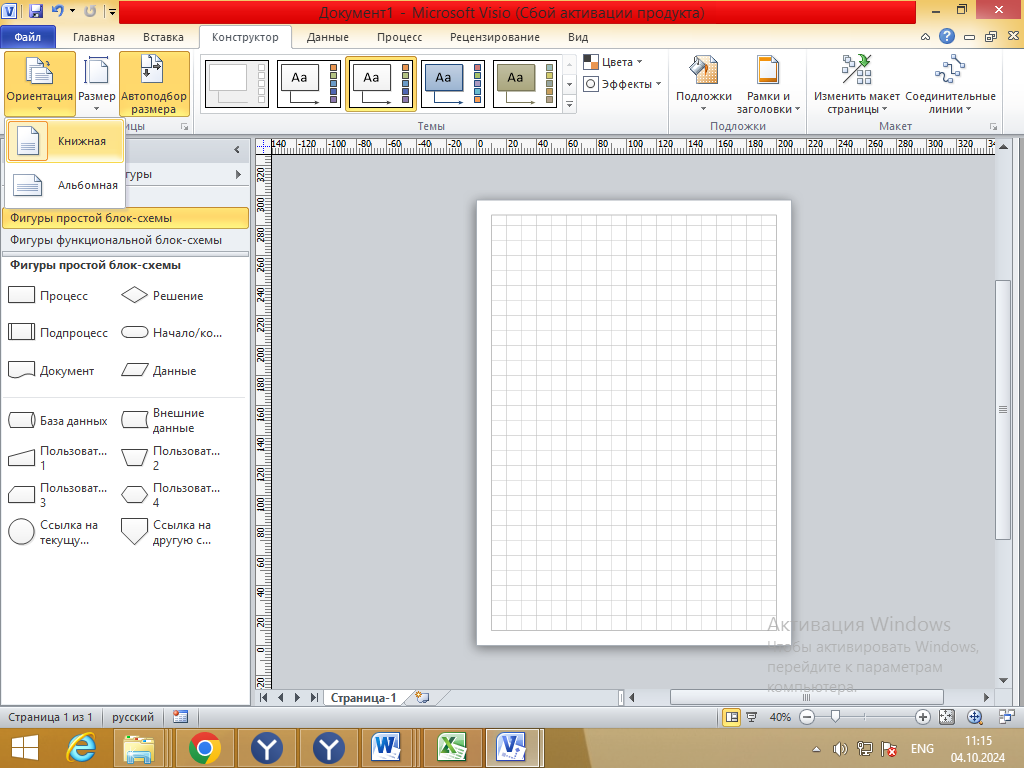This screenshot has height=768, width=1024.
Task: Switch to the Вид tab
Action: (x=578, y=37)
